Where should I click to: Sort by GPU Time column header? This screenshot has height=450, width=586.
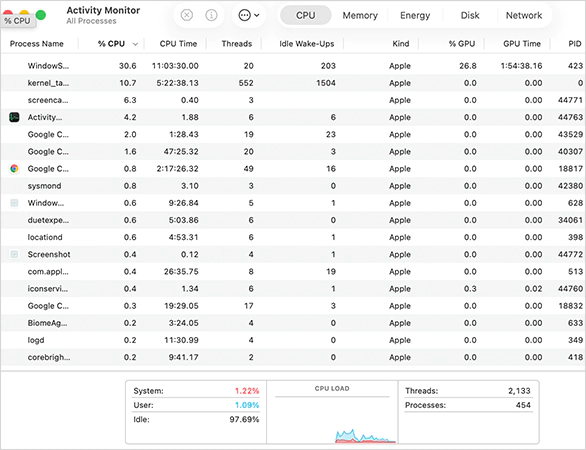[522, 44]
